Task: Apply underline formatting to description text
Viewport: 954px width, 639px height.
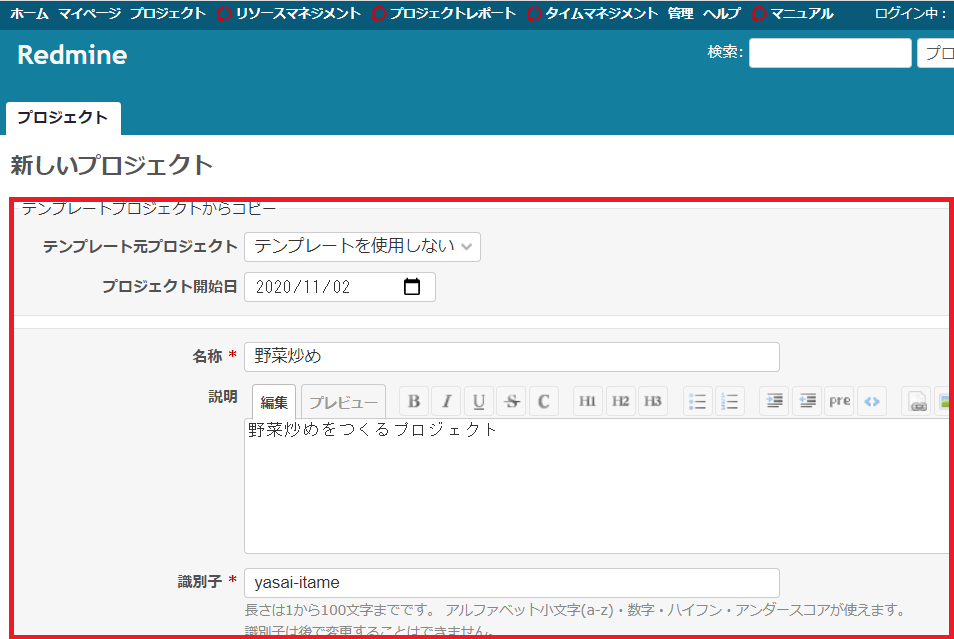Action: tap(479, 401)
